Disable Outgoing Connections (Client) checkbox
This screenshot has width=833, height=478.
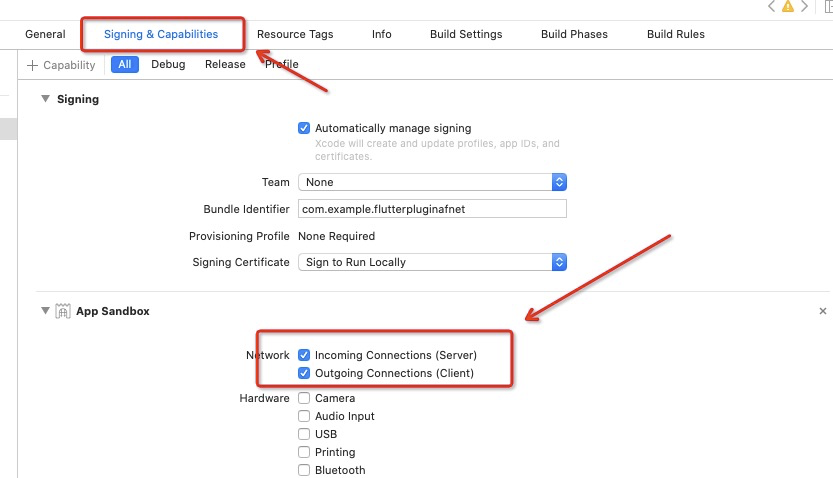(x=304, y=373)
